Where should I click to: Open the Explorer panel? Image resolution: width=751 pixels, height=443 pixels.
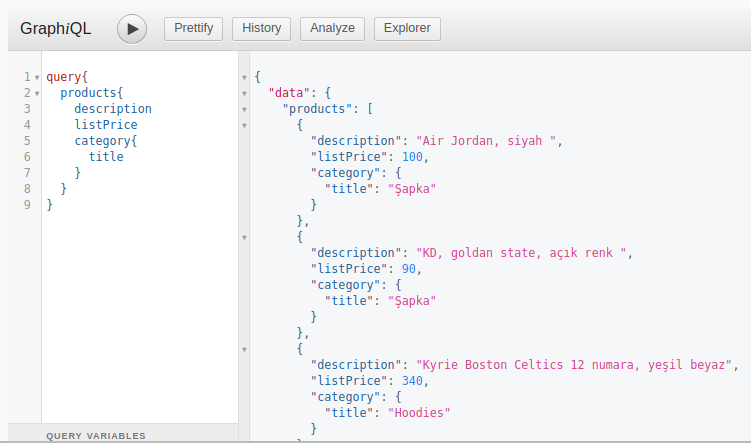pos(407,29)
